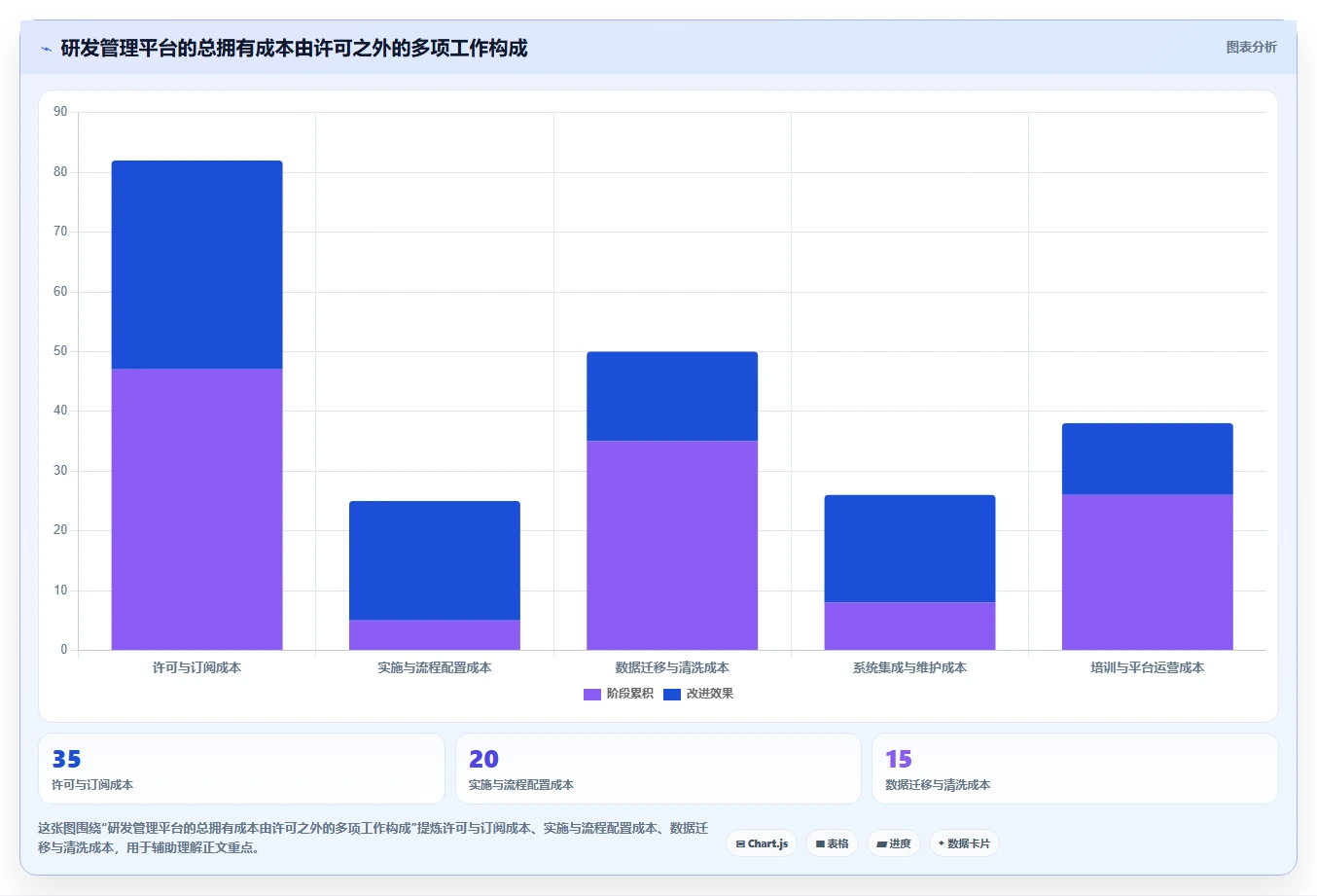Viewport: 1317px width, 896px height.
Task: Toggle the 改进效果 legend item
Action: (698, 694)
